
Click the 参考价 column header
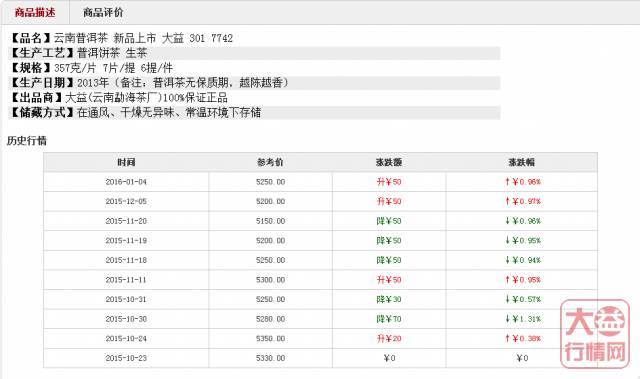click(x=270, y=162)
